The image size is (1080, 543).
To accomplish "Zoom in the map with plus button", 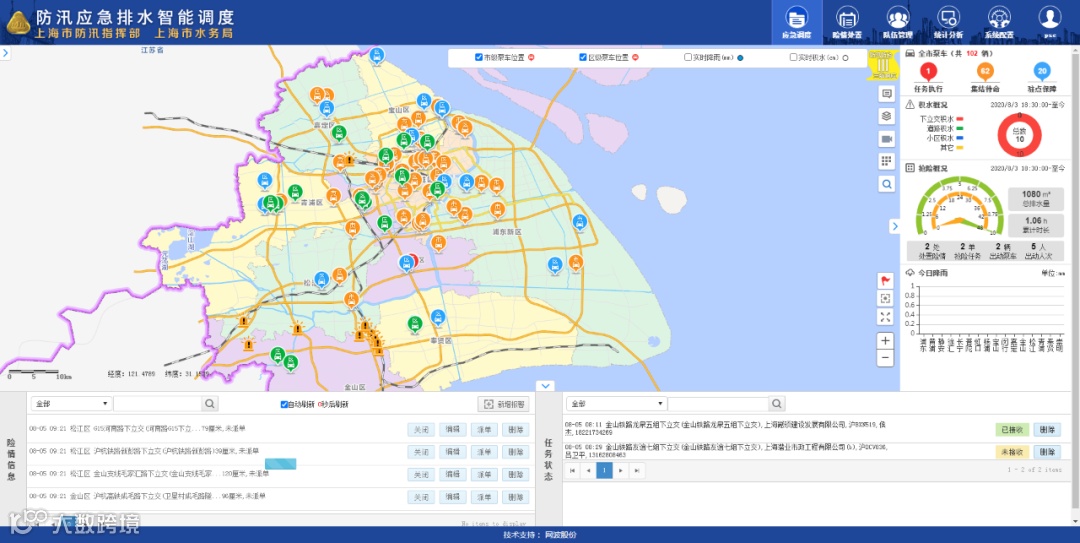I will click(x=885, y=341).
